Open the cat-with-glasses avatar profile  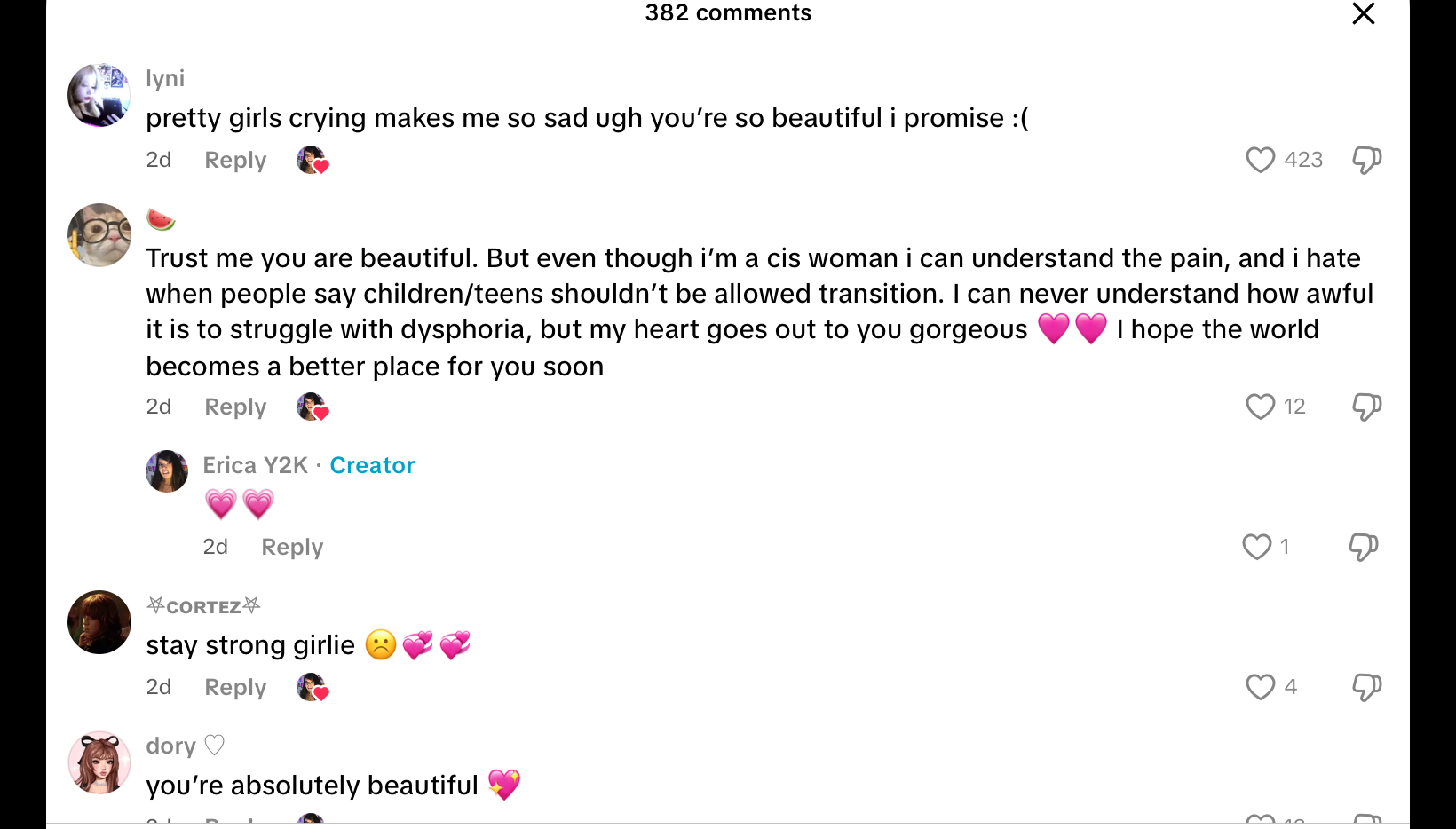tap(99, 235)
